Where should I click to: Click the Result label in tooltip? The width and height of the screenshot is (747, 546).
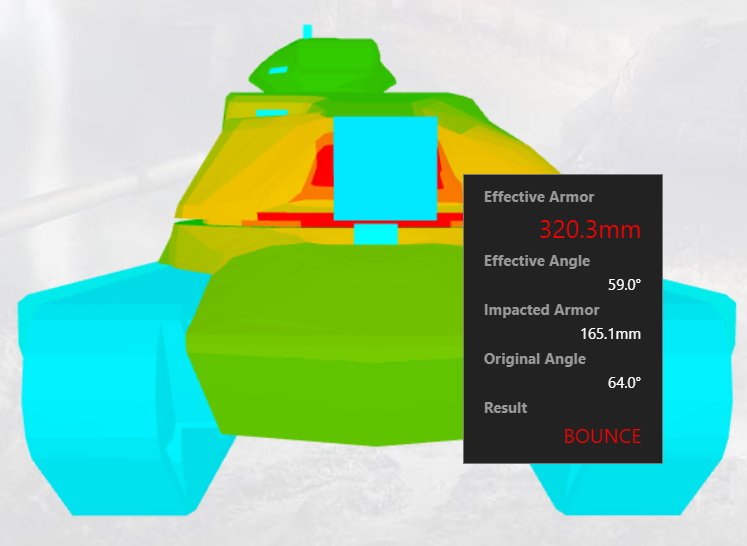coord(505,408)
